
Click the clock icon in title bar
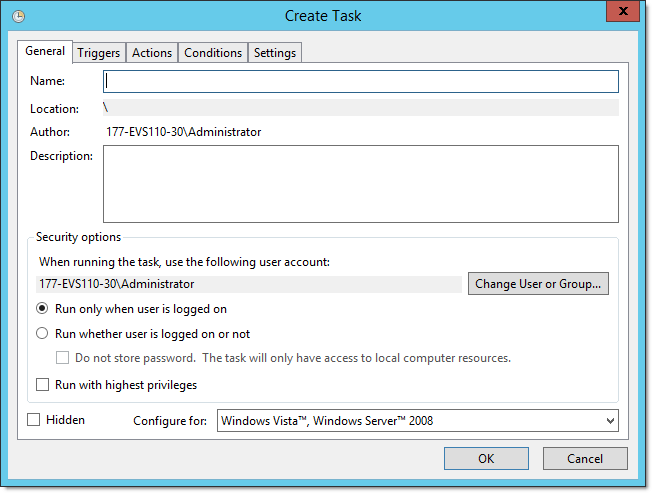click(x=18, y=16)
